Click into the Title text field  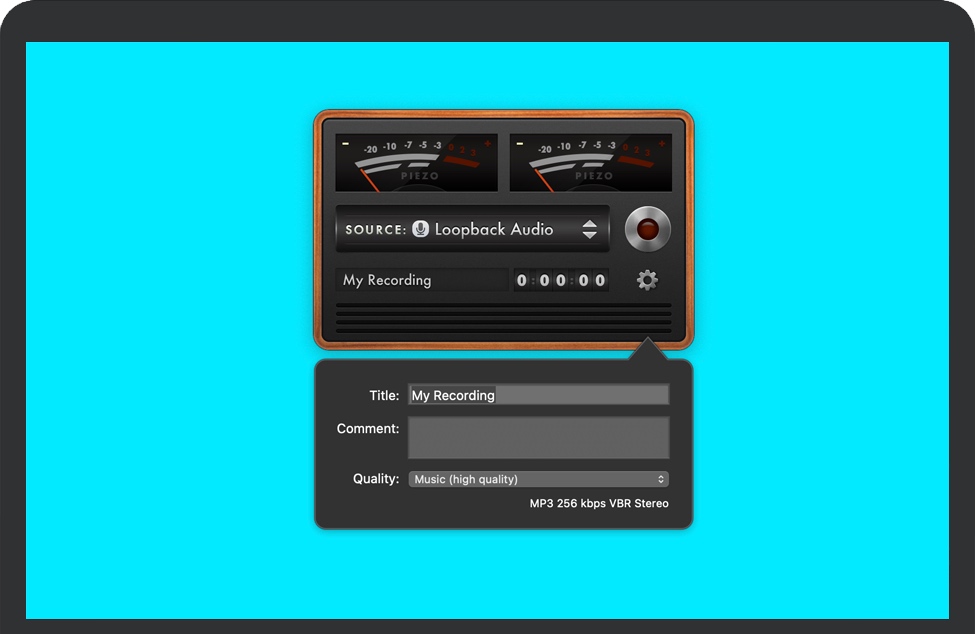(538, 395)
